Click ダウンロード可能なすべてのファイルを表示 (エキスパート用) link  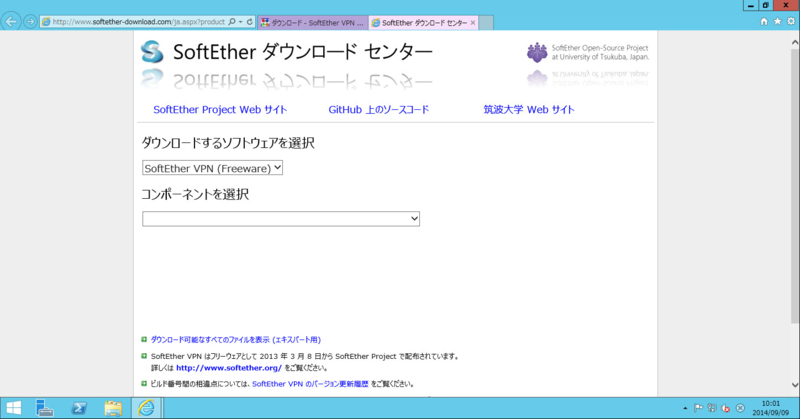pyautogui.click(x=236, y=340)
